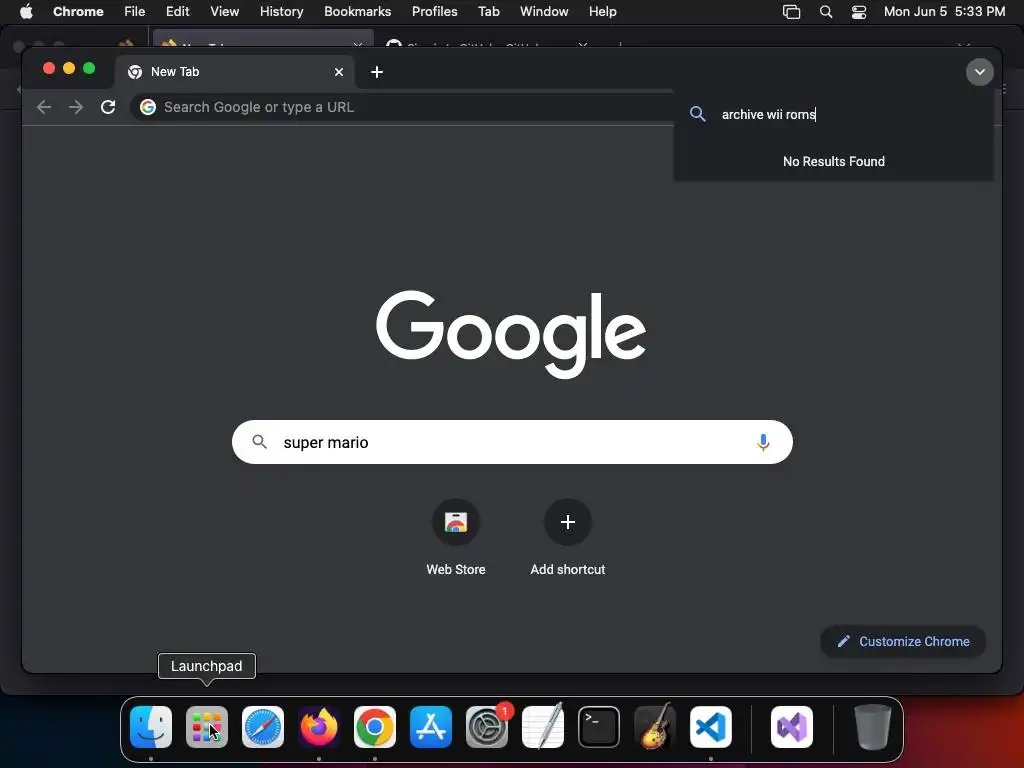Open the Bookmarks menu
The image size is (1024, 768).
(357, 12)
